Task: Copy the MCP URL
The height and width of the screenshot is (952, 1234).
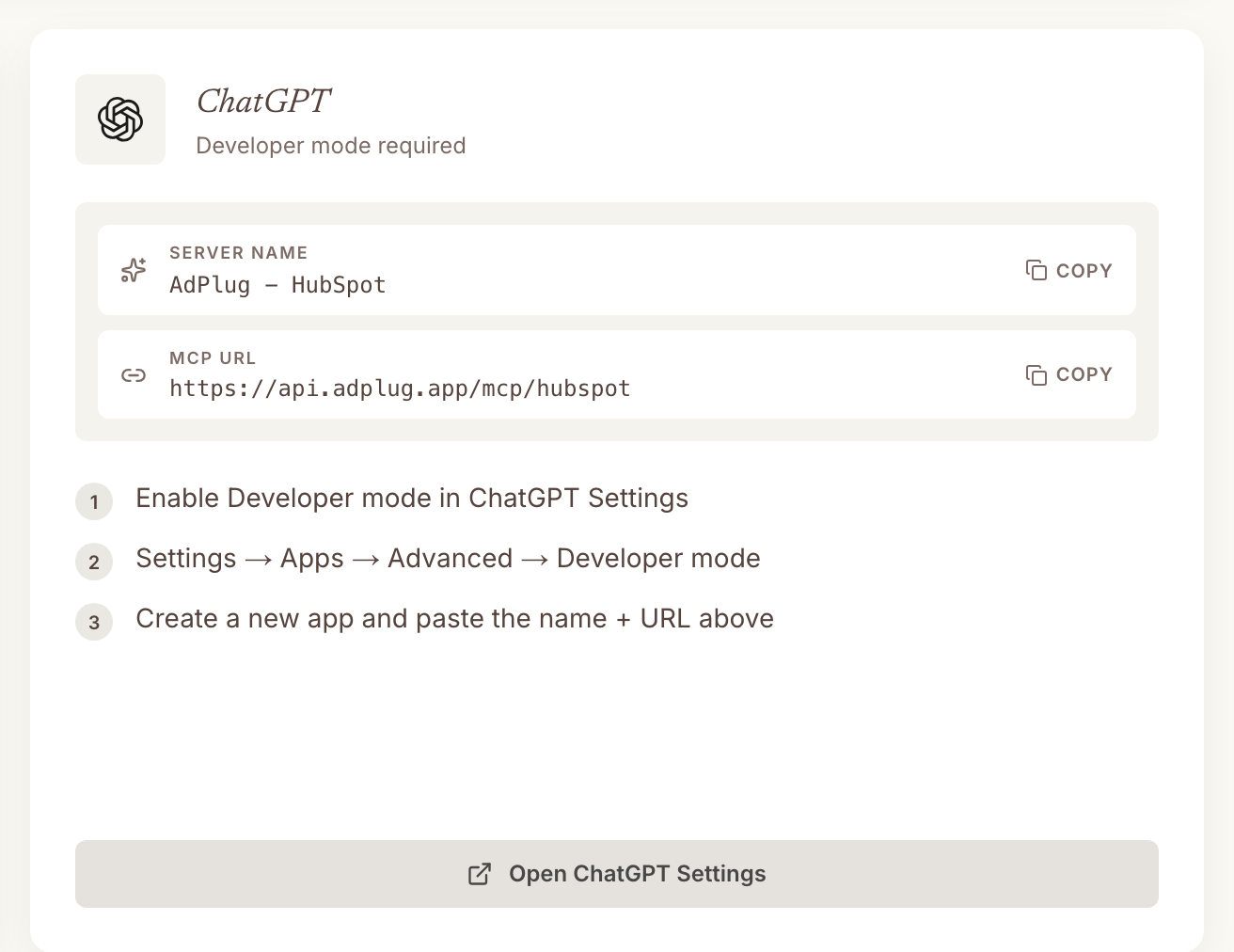Action: [x=1068, y=374]
